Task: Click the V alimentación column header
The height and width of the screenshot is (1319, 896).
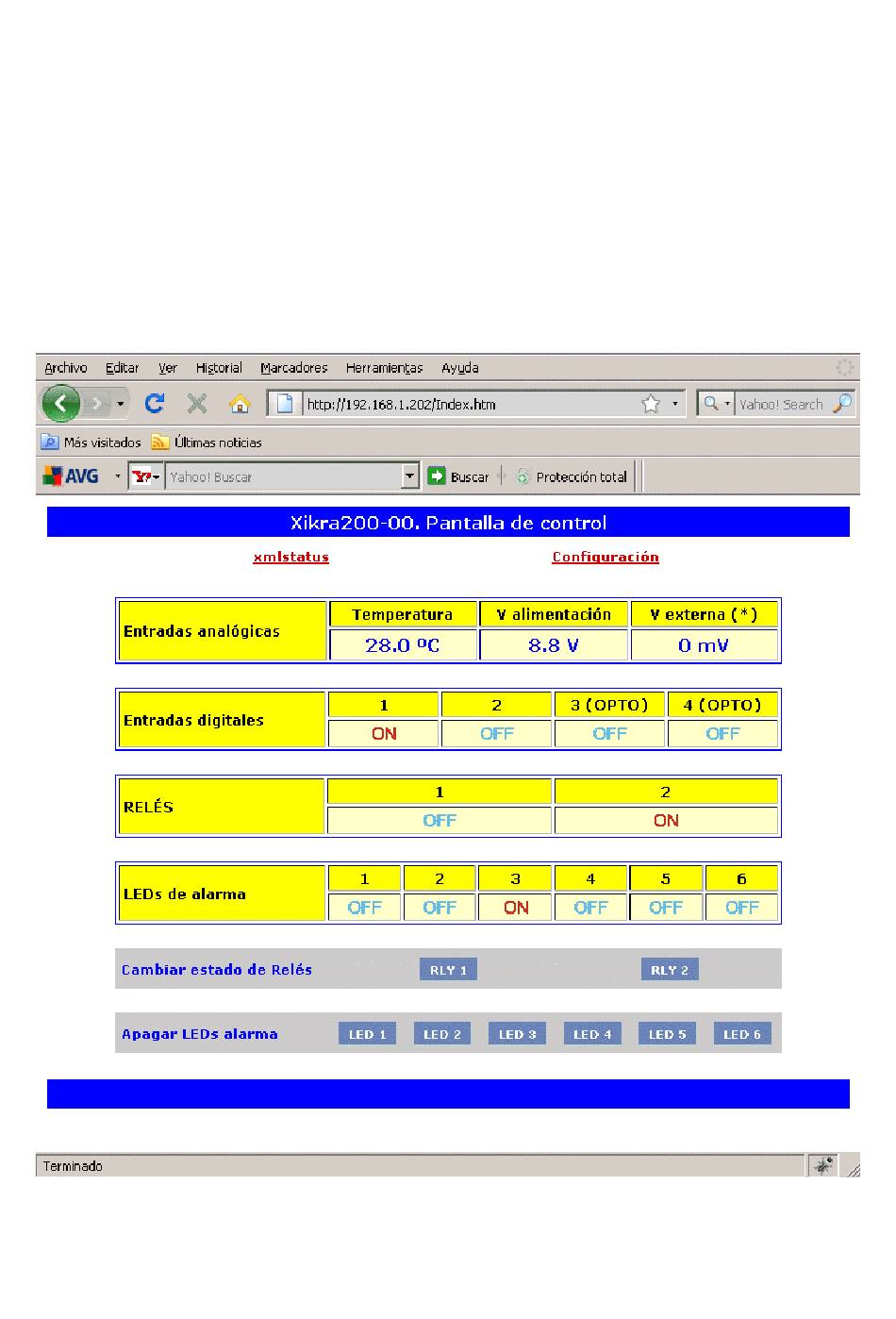Action: click(554, 614)
